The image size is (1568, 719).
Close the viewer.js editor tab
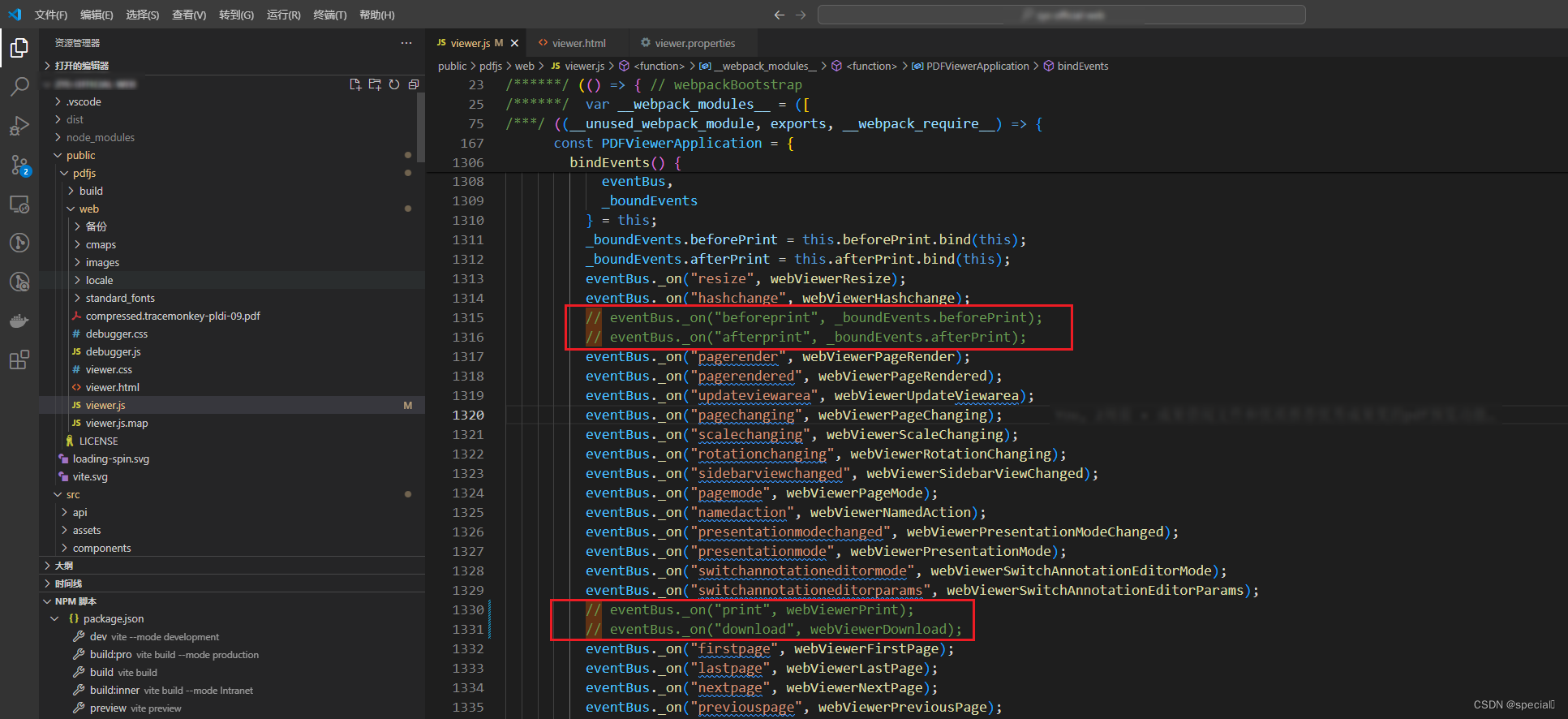tap(514, 43)
